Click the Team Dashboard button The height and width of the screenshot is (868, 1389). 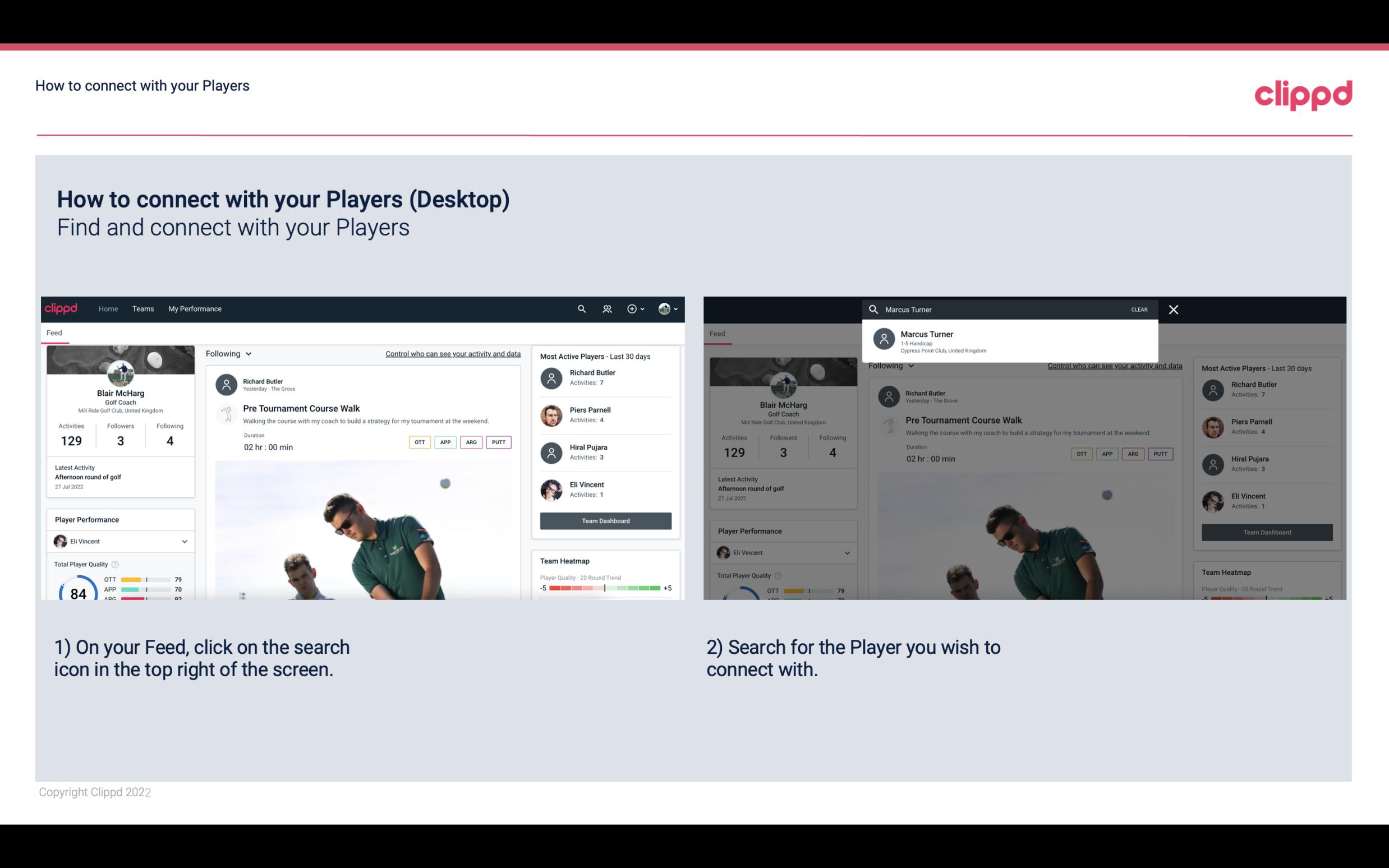(605, 520)
